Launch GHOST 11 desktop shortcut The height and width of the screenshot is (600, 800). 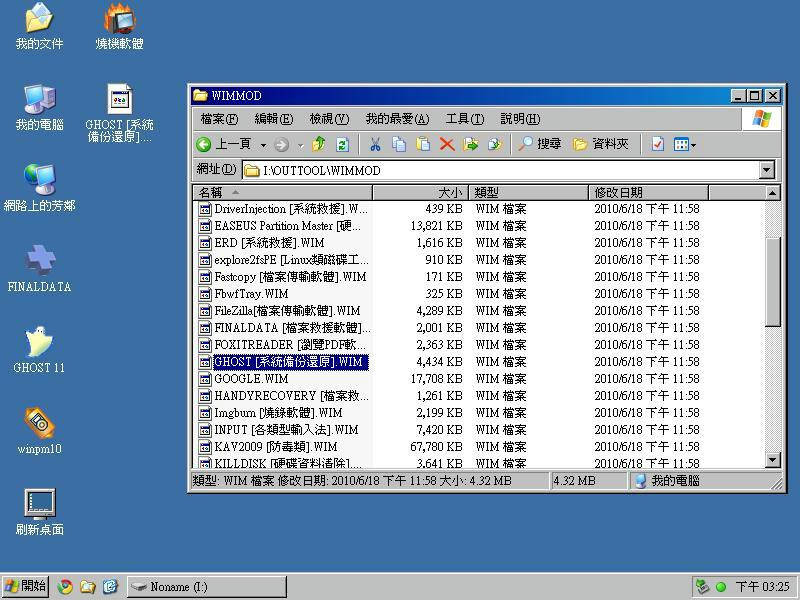[39, 350]
